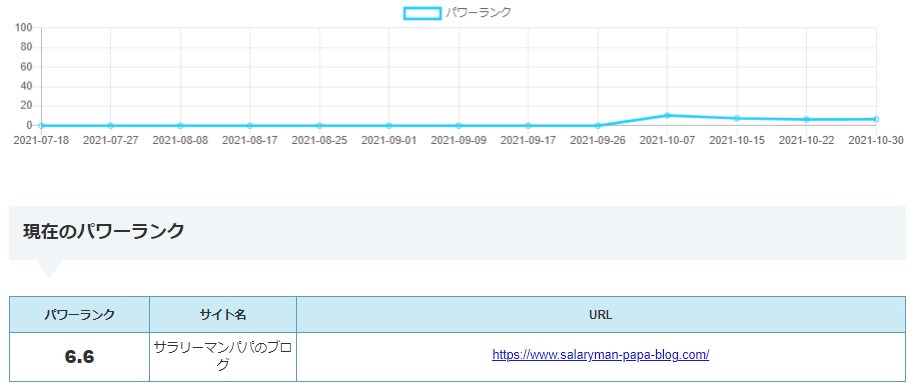Image resolution: width=912 pixels, height=389 pixels.
Task: Select the 2021-10-15 data point
Action: point(737,118)
